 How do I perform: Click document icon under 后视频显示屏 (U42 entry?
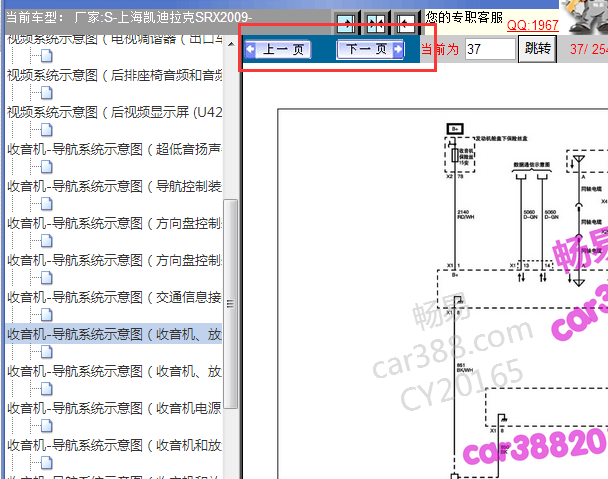click(x=47, y=130)
